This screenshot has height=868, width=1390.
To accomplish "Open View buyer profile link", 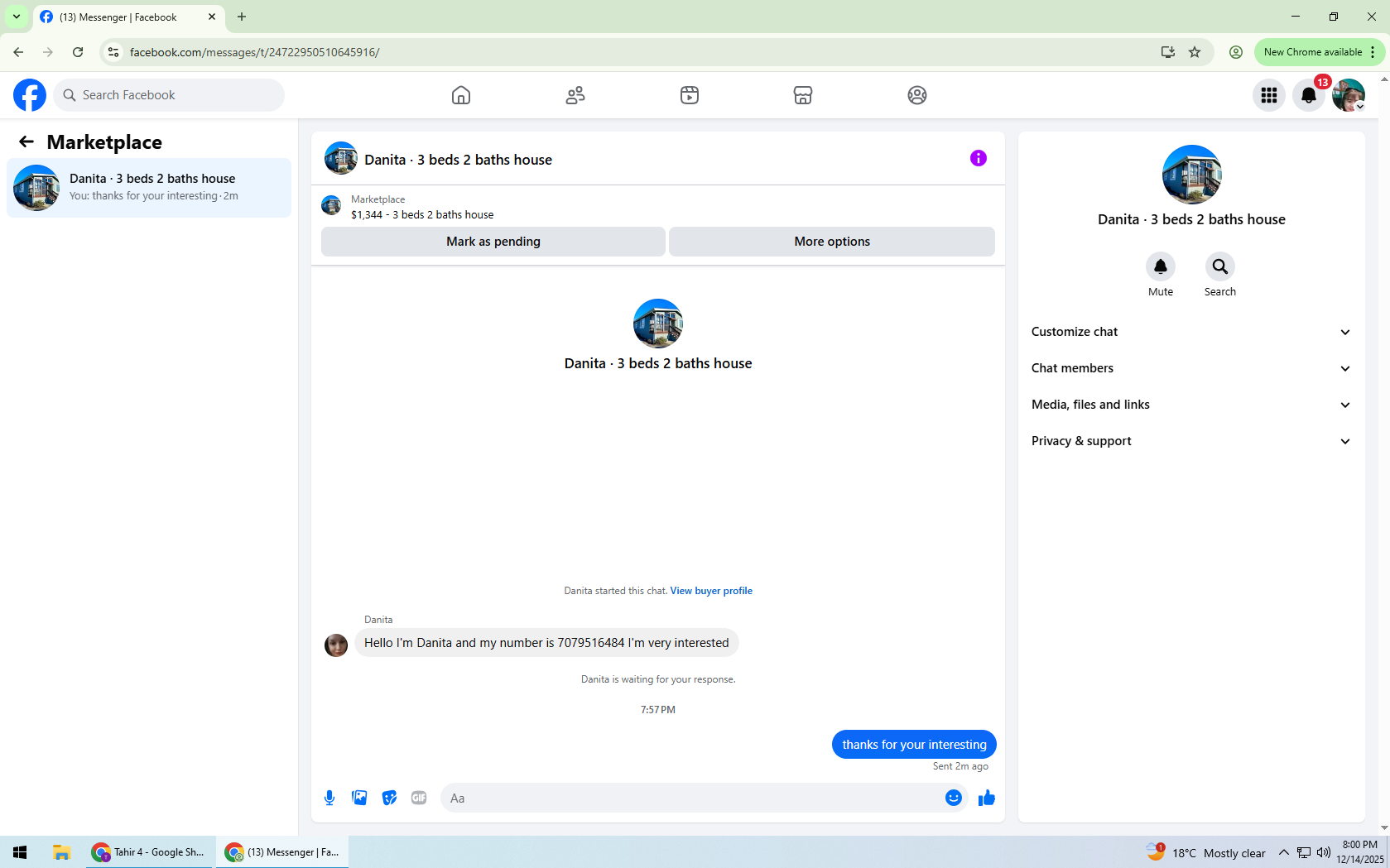I will click(711, 591).
